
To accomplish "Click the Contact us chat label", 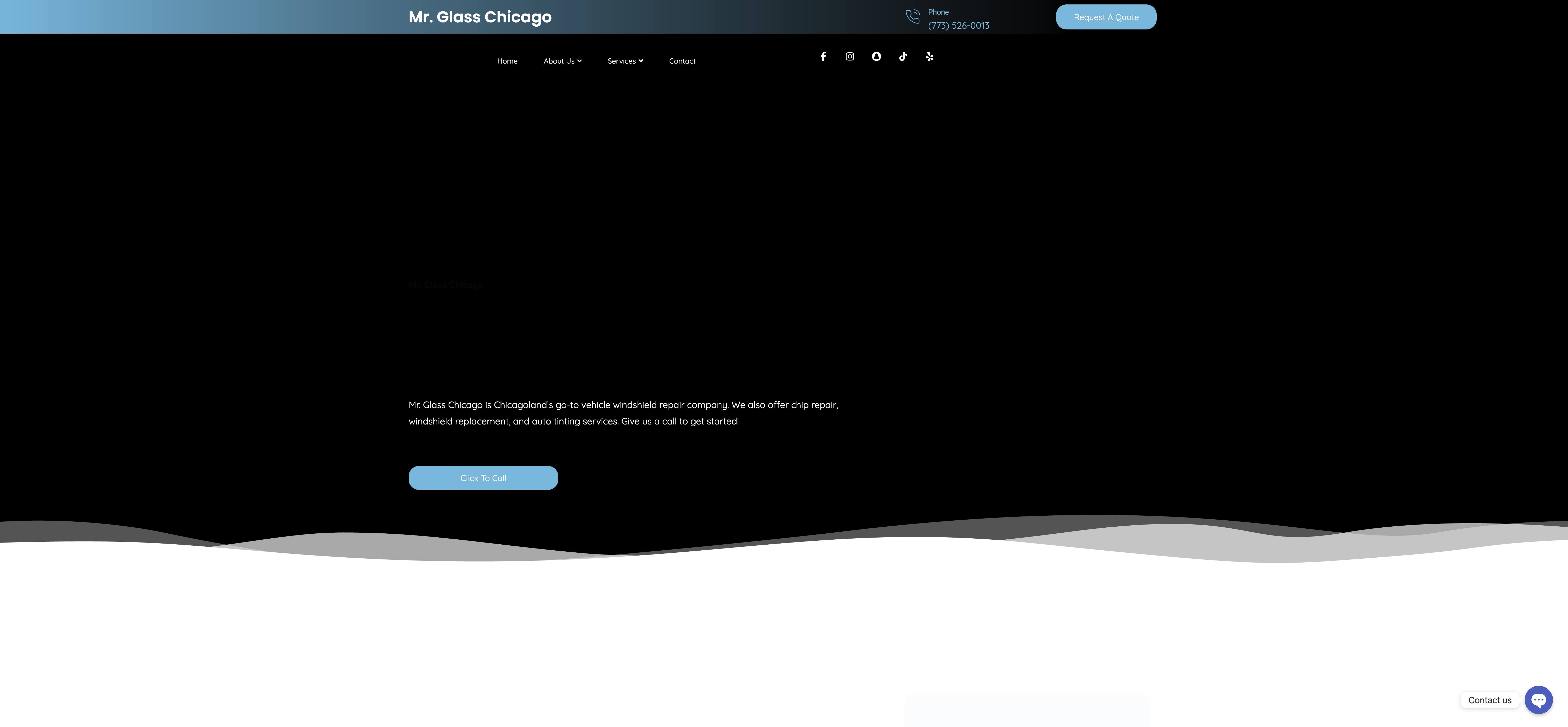I will 1490,700.
